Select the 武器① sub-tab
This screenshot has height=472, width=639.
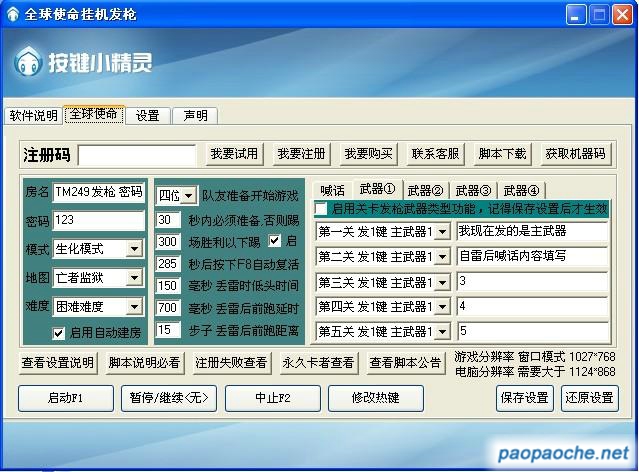377,189
